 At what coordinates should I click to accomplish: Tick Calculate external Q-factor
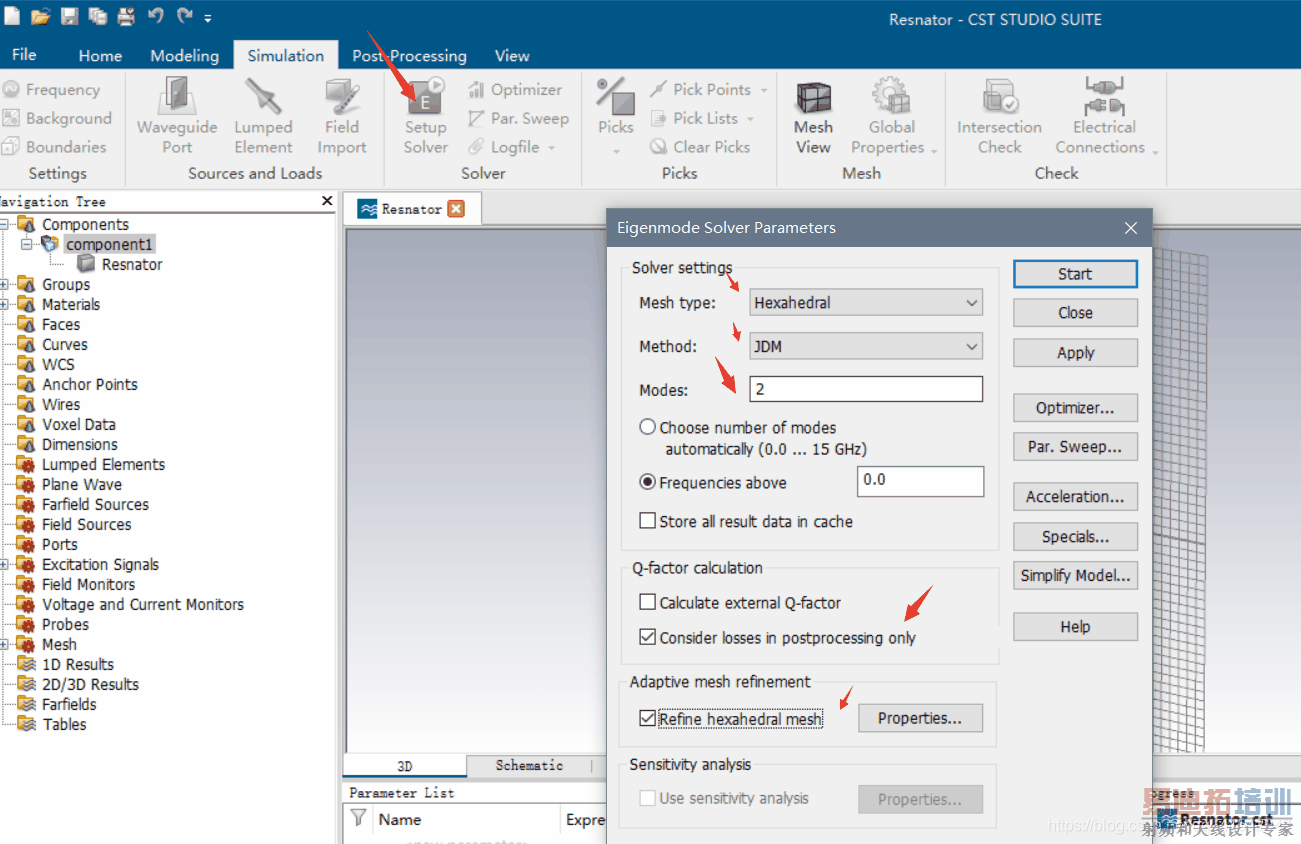pyautogui.click(x=648, y=603)
